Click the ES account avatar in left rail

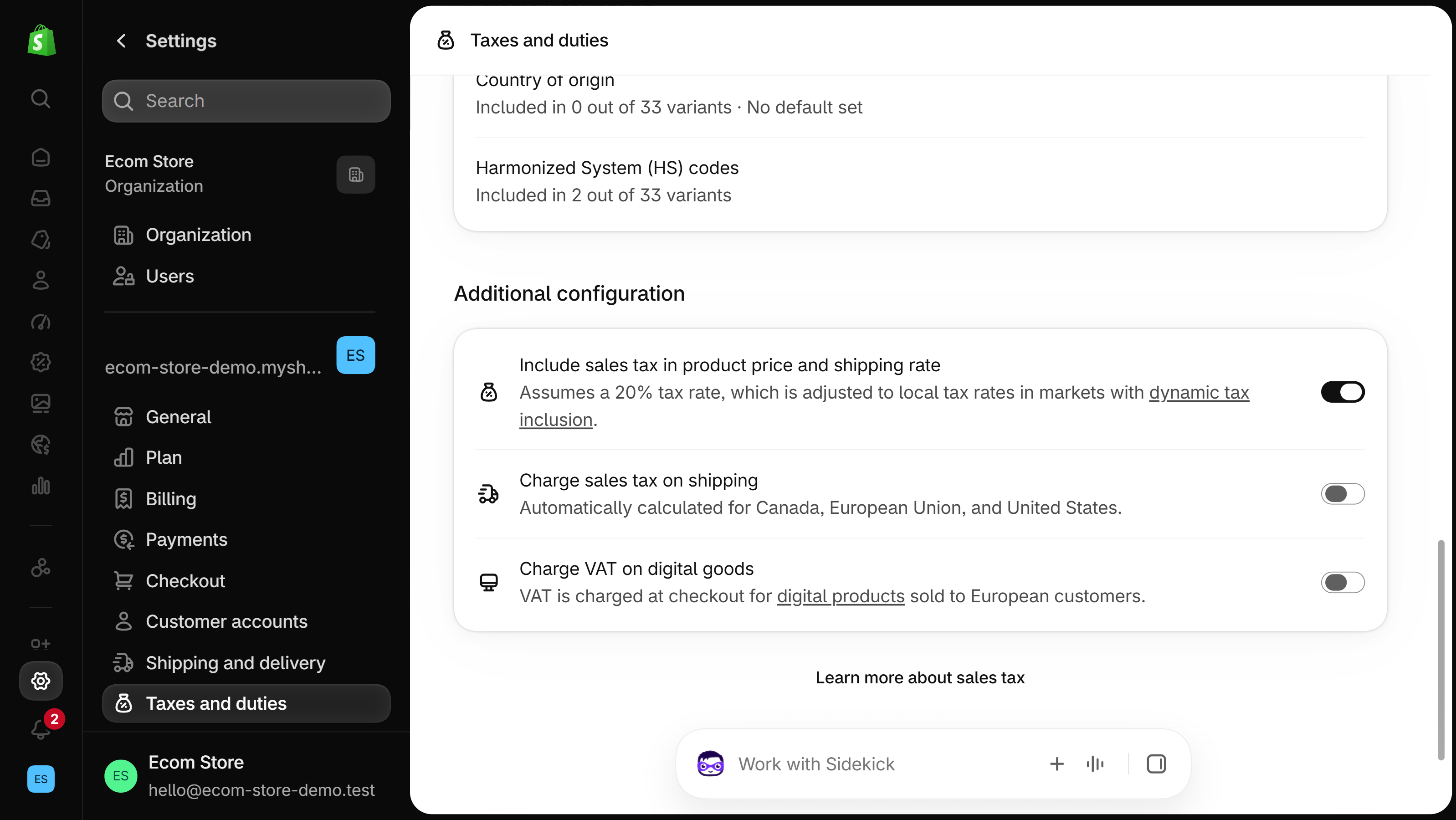tap(41, 779)
